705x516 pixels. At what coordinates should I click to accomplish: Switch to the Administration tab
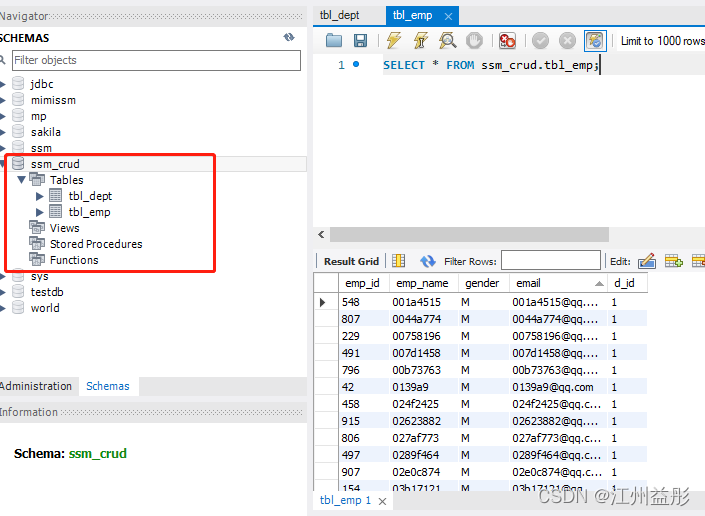[36, 386]
